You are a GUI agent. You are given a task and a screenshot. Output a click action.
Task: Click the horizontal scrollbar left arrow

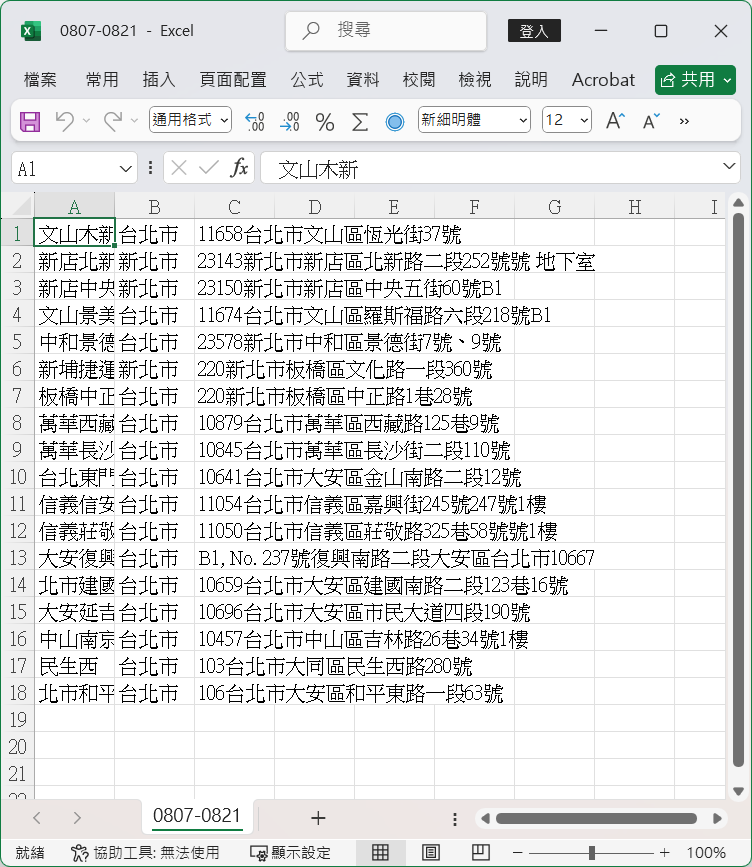485,818
